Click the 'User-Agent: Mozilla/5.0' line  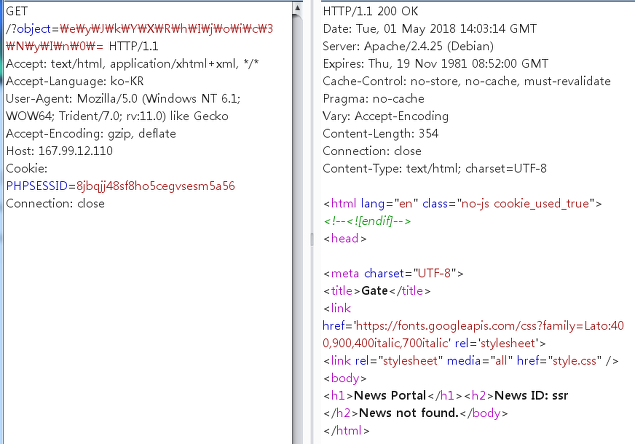tap(123, 98)
